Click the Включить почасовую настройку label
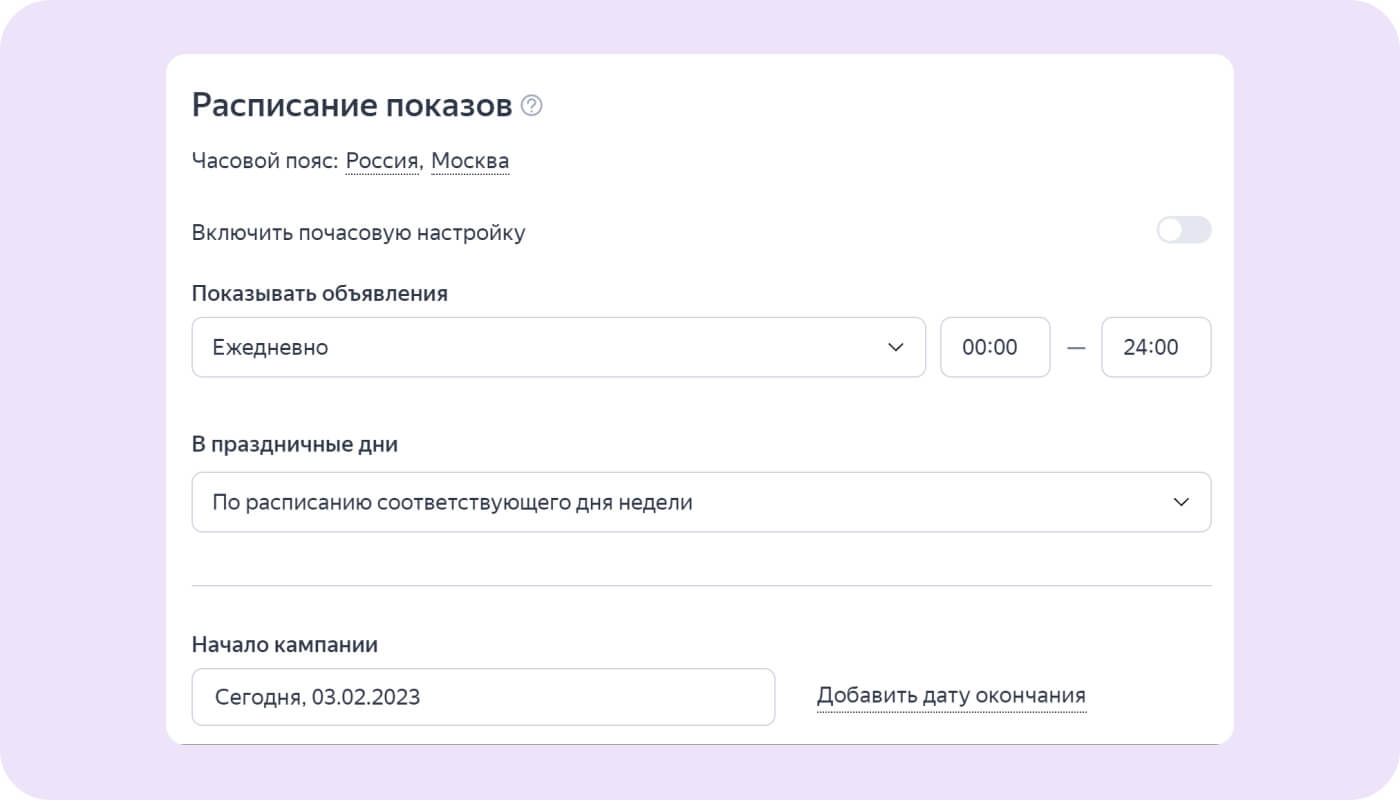The width and height of the screenshot is (1400, 800). point(359,233)
